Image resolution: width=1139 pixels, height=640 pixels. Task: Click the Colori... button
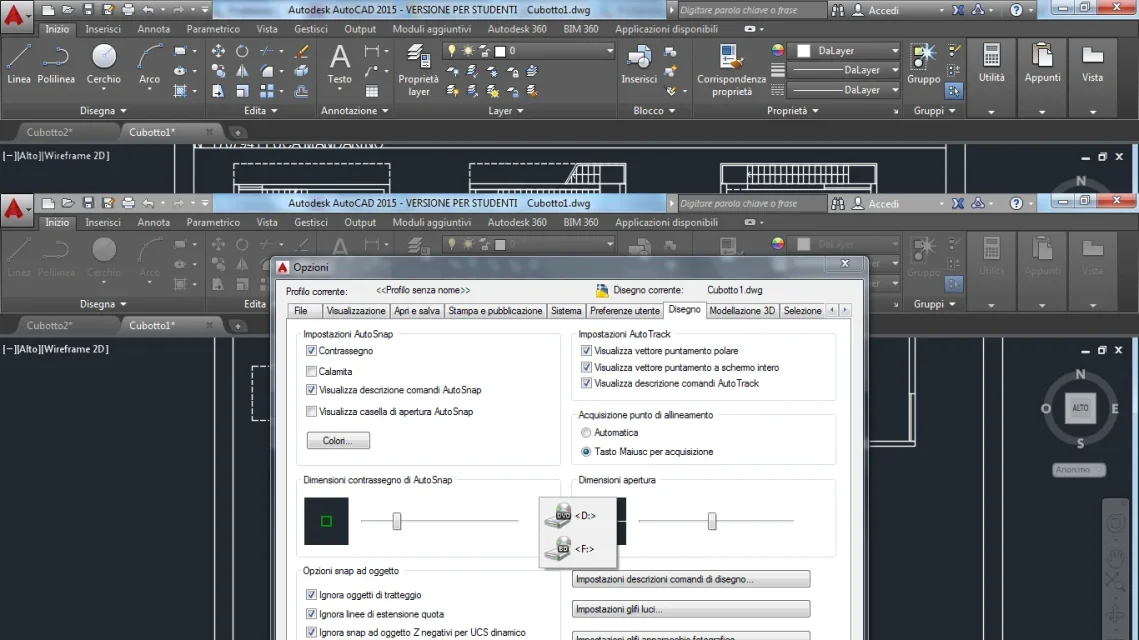[x=338, y=440]
